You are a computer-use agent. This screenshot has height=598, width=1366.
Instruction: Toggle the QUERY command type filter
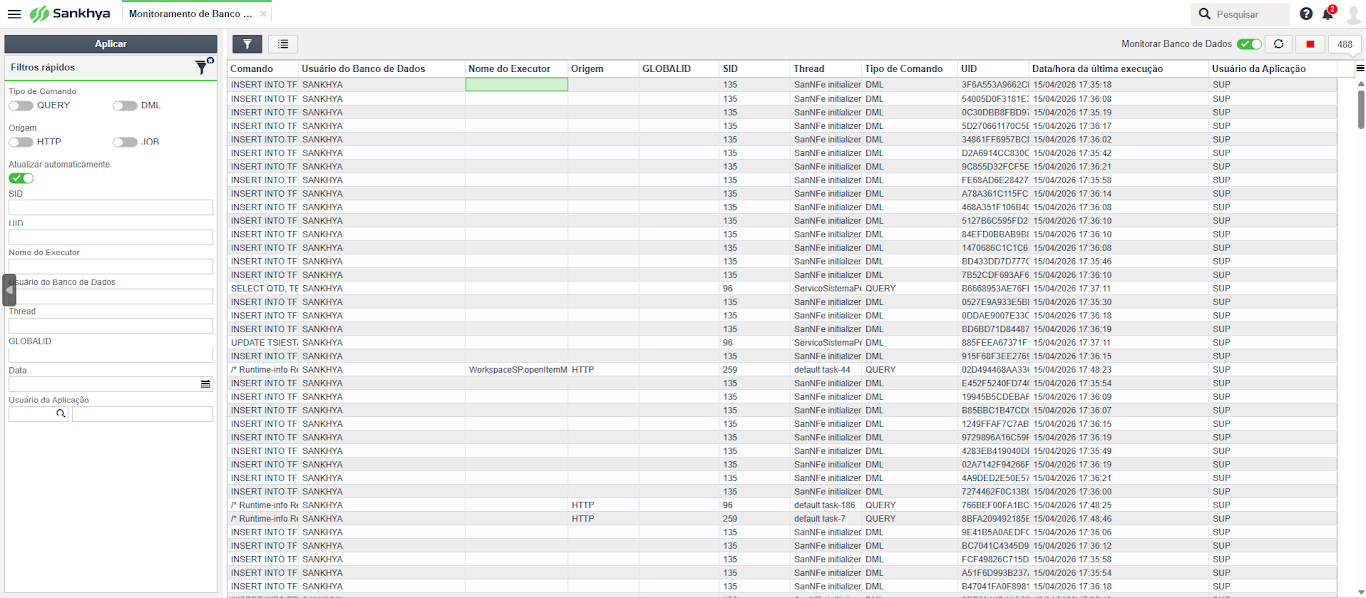tap(20, 105)
